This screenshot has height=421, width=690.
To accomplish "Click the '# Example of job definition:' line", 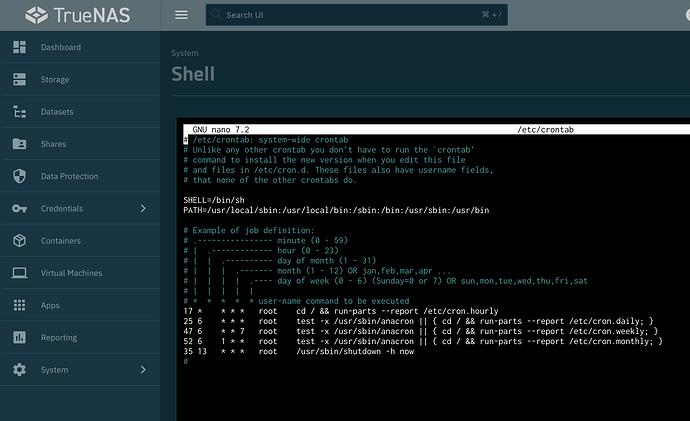I will point(249,231).
